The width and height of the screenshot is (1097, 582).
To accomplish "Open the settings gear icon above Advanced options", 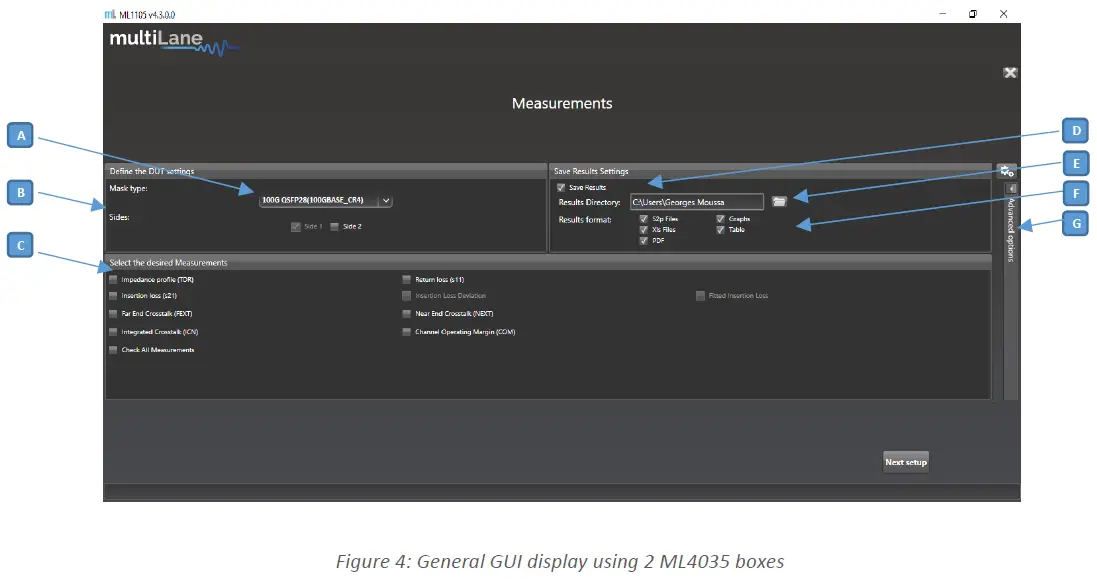I will coord(1007,170).
